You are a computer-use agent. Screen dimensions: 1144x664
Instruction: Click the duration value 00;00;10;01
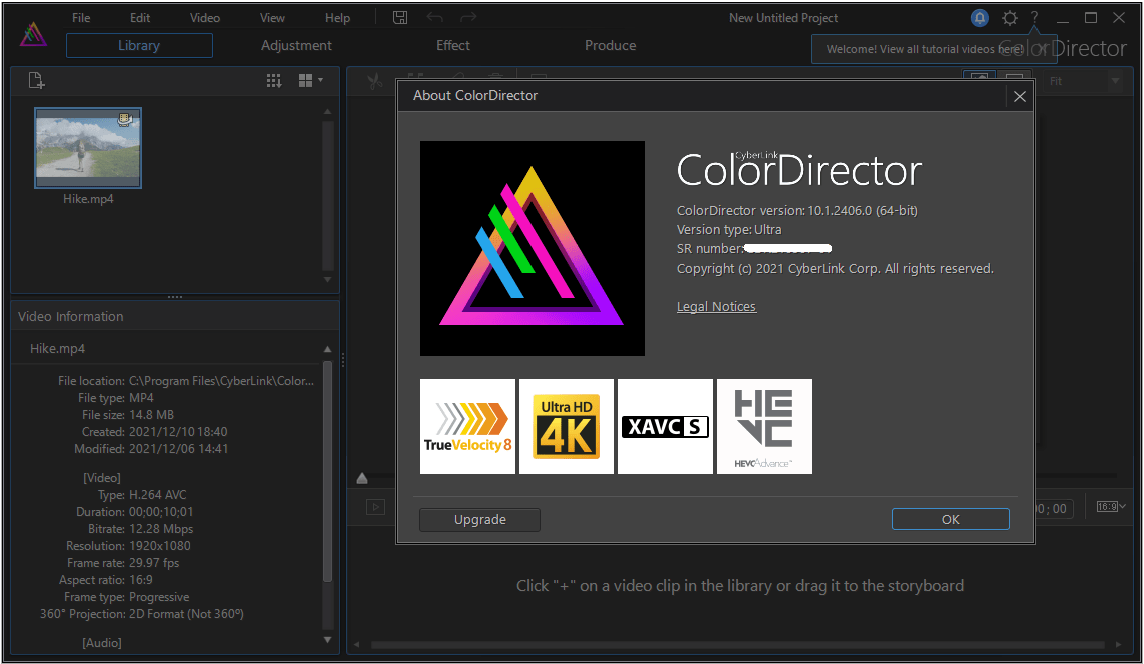click(x=161, y=511)
